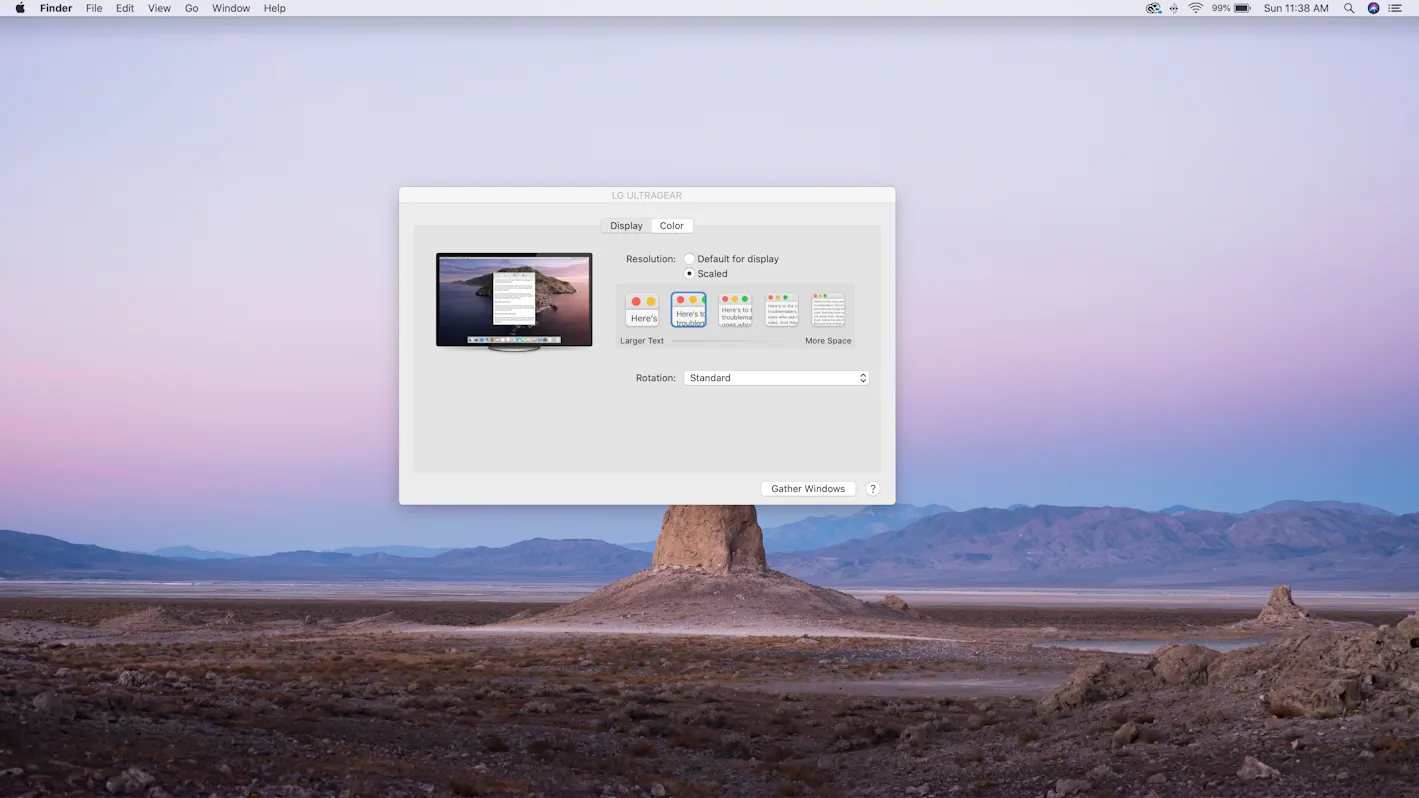The width and height of the screenshot is (1419, 798).
Task: Open the Finder menu
Action: (56, 8)
